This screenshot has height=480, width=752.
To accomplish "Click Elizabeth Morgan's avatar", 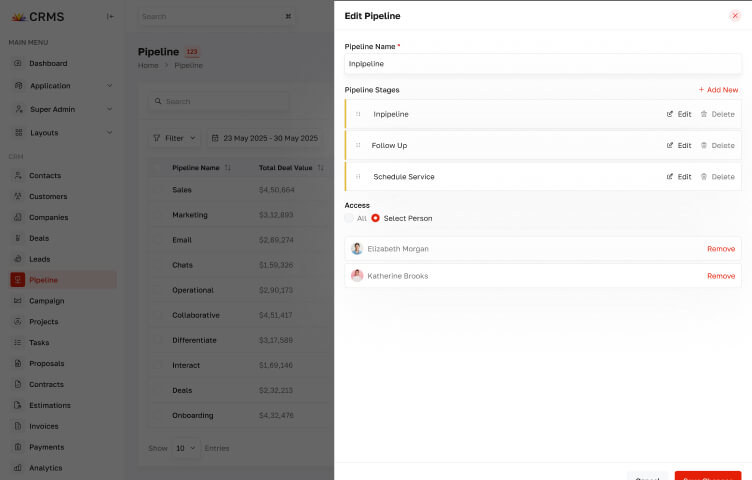I will (x=357, y=249).
